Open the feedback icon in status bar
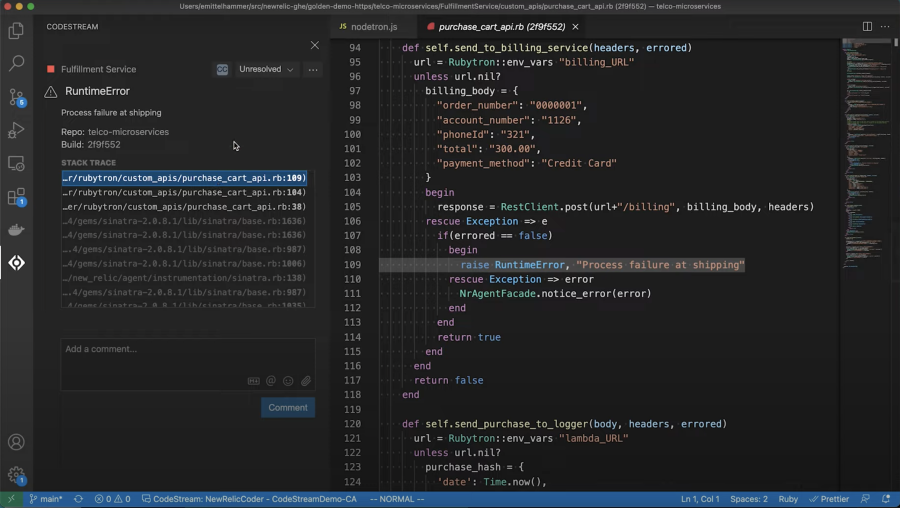Viewport: 900px width, 508px height. (x=865, y=499)
